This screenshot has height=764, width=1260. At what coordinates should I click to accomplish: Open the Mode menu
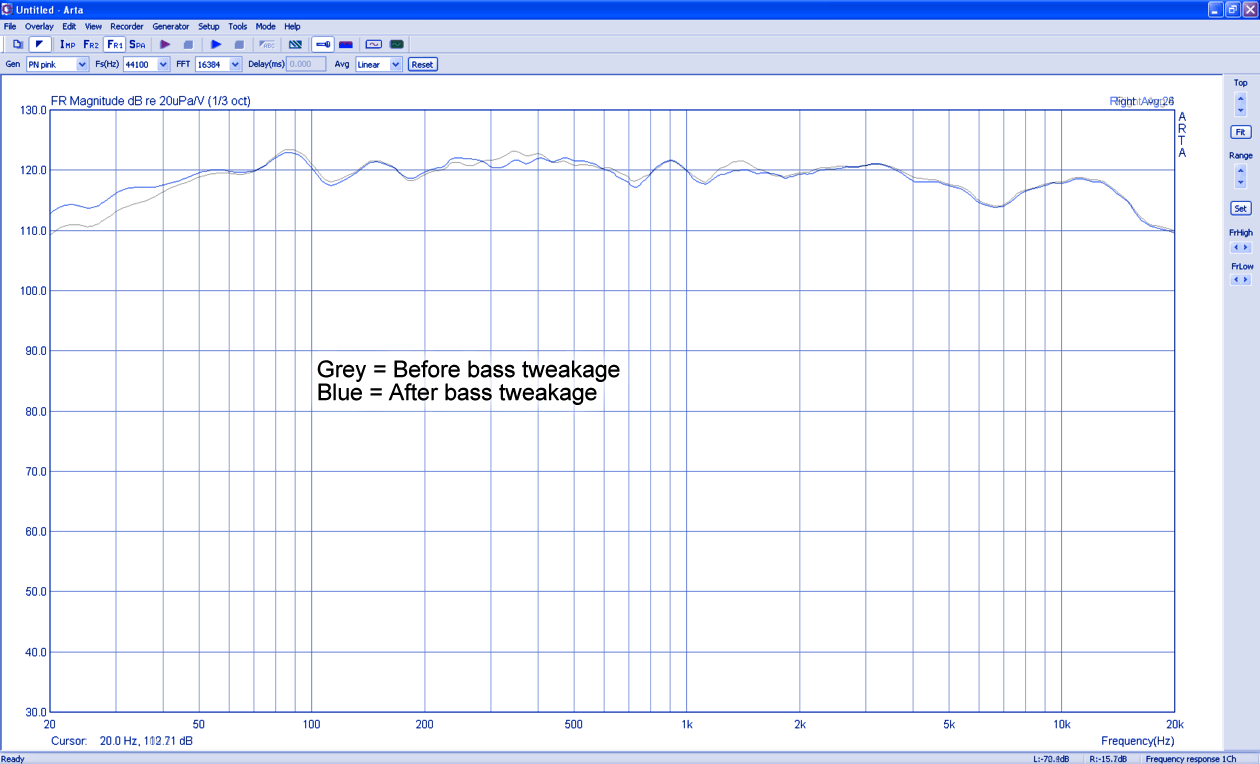[265, 26]
